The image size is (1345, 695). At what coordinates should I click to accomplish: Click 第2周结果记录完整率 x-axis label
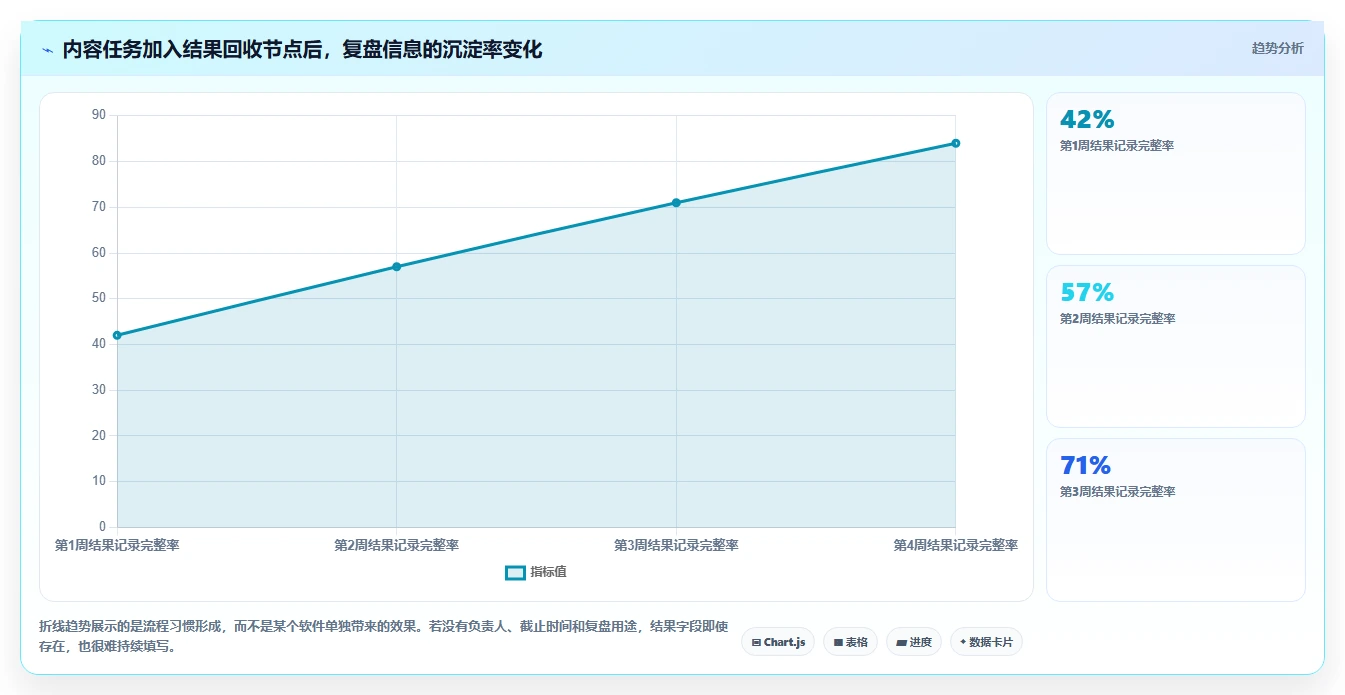tap(396, 545)
